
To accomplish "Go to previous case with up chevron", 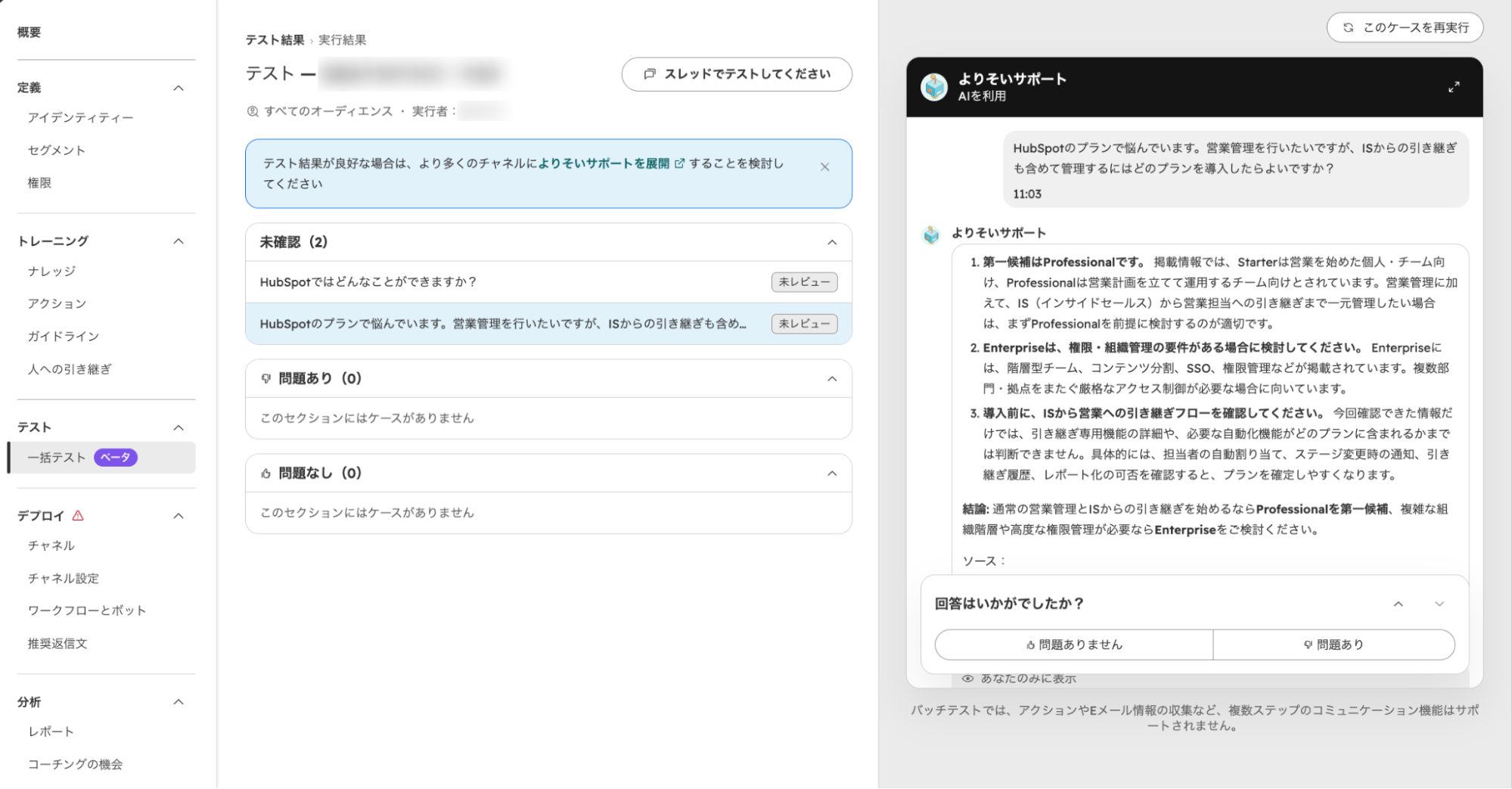I will click(x=1399, y=604).
